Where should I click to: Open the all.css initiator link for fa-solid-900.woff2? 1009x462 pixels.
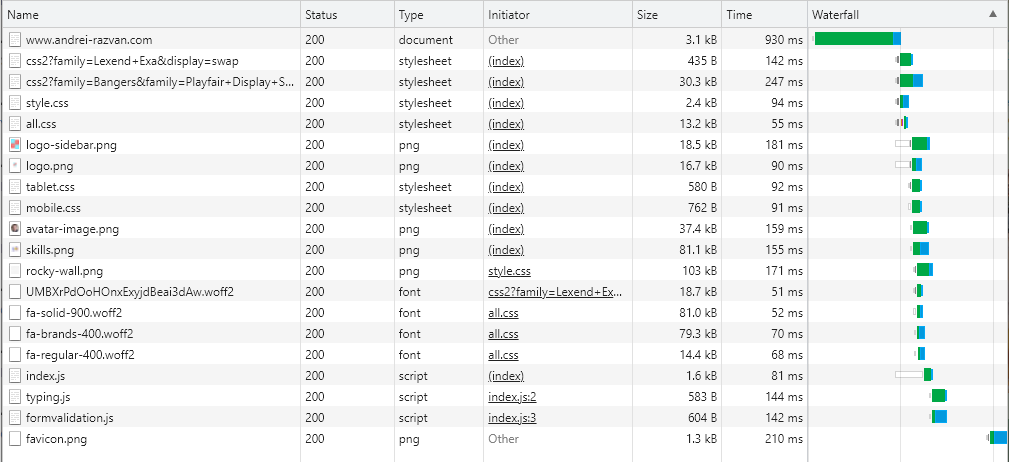[503, 313]
